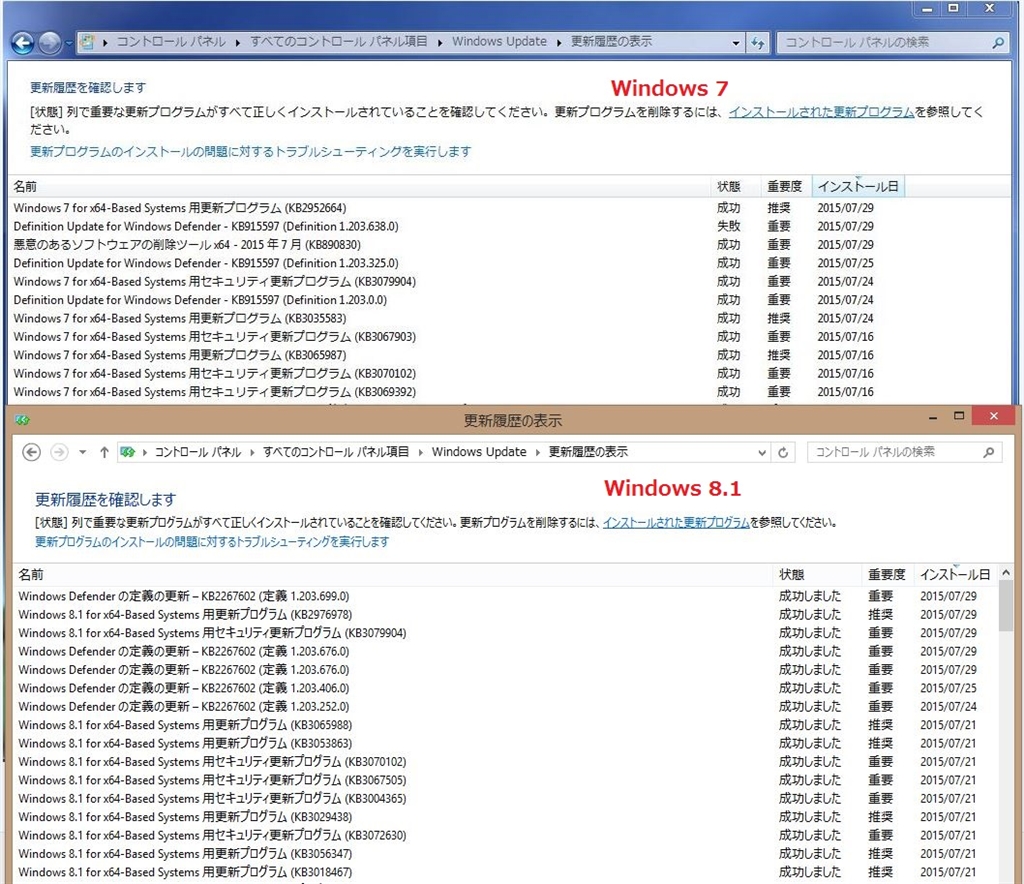Select すべてのコントロール パネル項目 breadcrumb in Windows 7 window
Screen dimensions: 1024x884
point(339,42)
